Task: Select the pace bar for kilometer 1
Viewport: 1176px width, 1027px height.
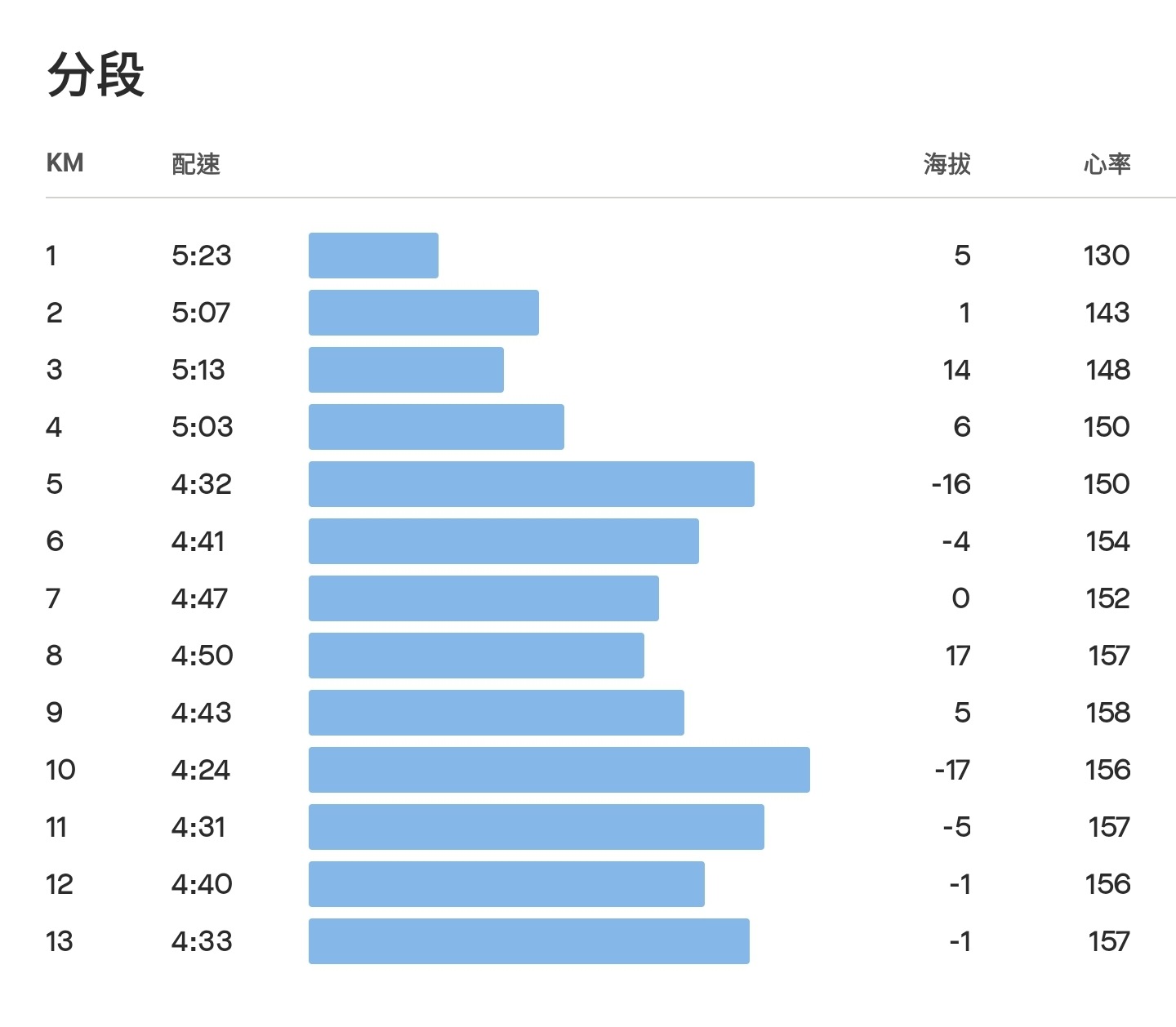Action: (373, 256)
